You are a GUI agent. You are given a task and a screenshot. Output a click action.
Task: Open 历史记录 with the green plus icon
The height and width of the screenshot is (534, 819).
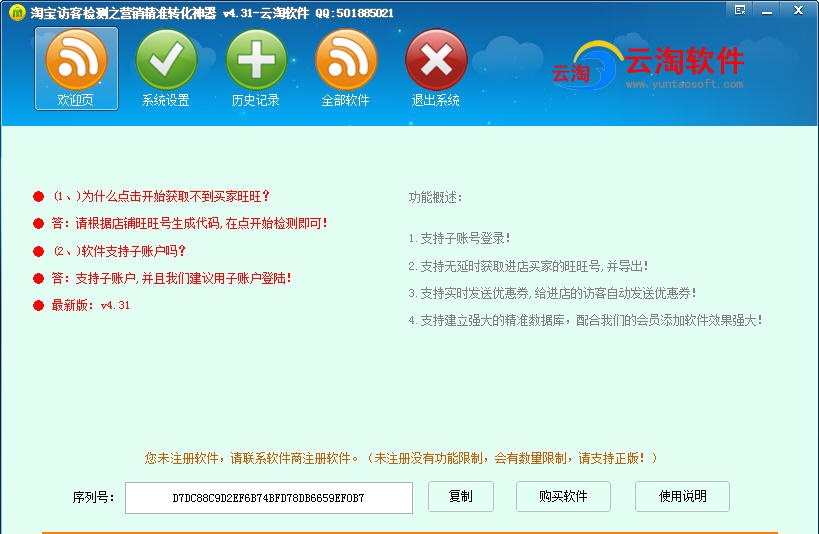click(x=256, y=68)
